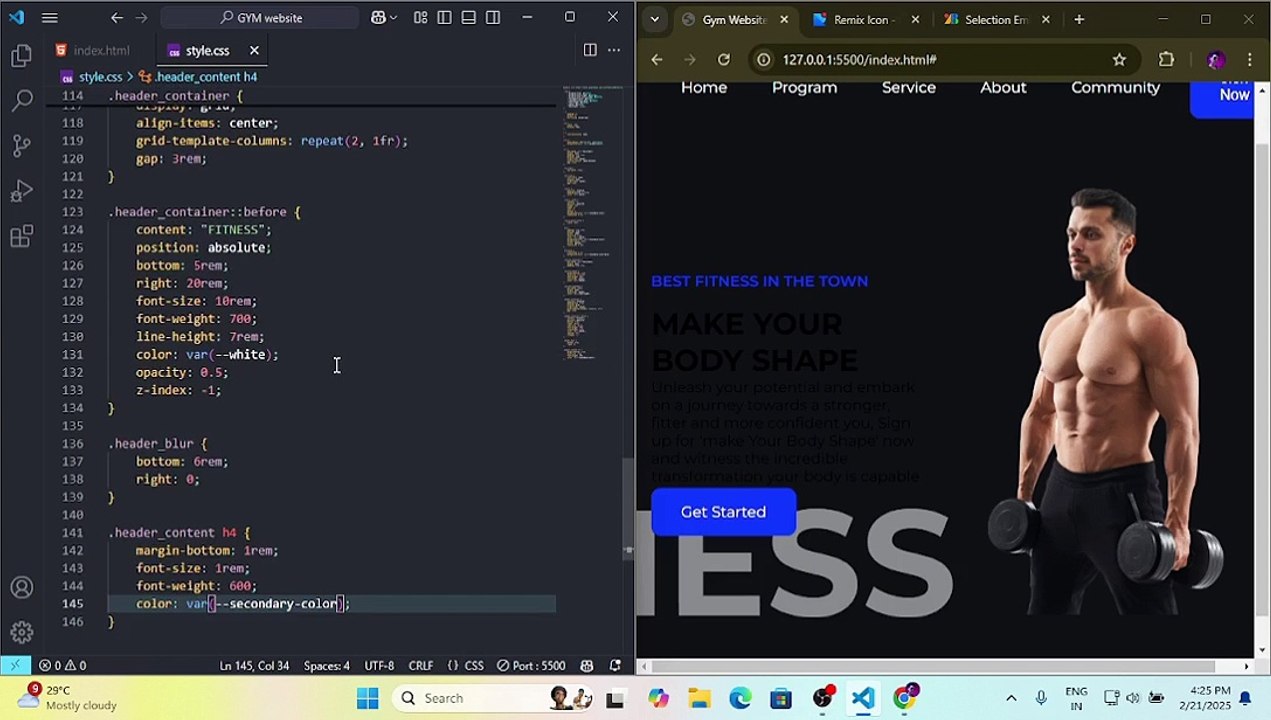Go back in the Chrome browser
This screenshot has width=1271, height=720.
coord(657,59)
